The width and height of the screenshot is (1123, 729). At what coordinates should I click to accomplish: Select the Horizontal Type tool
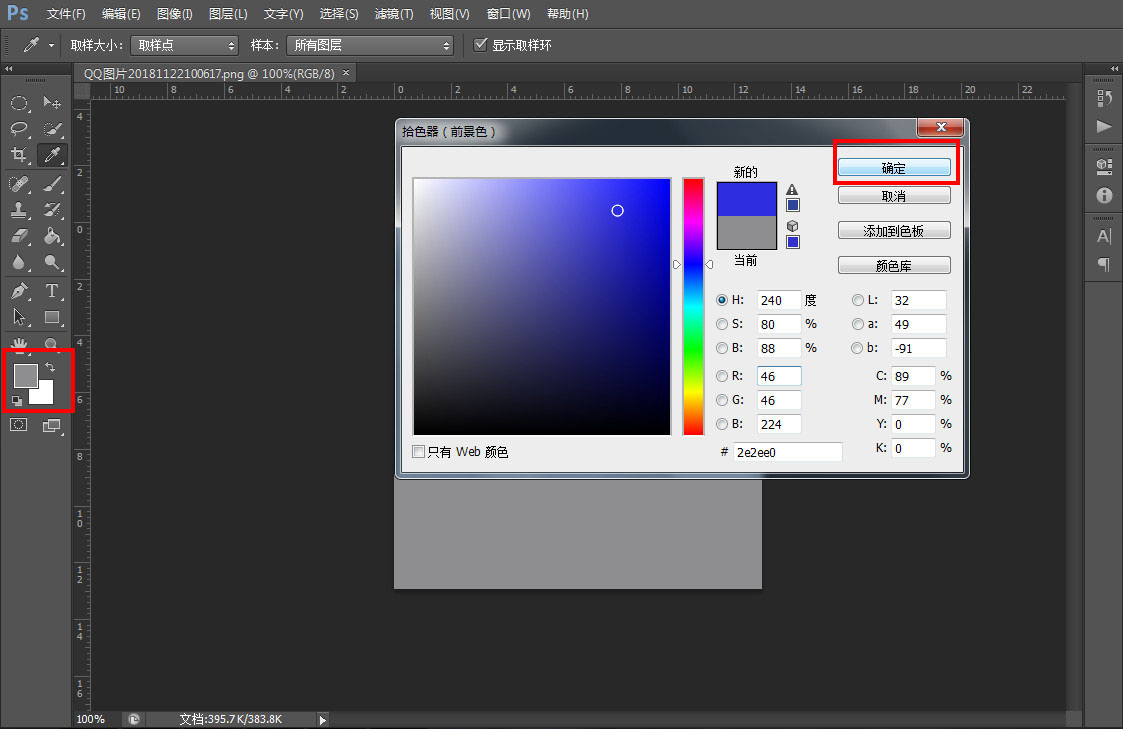point(52,291)
